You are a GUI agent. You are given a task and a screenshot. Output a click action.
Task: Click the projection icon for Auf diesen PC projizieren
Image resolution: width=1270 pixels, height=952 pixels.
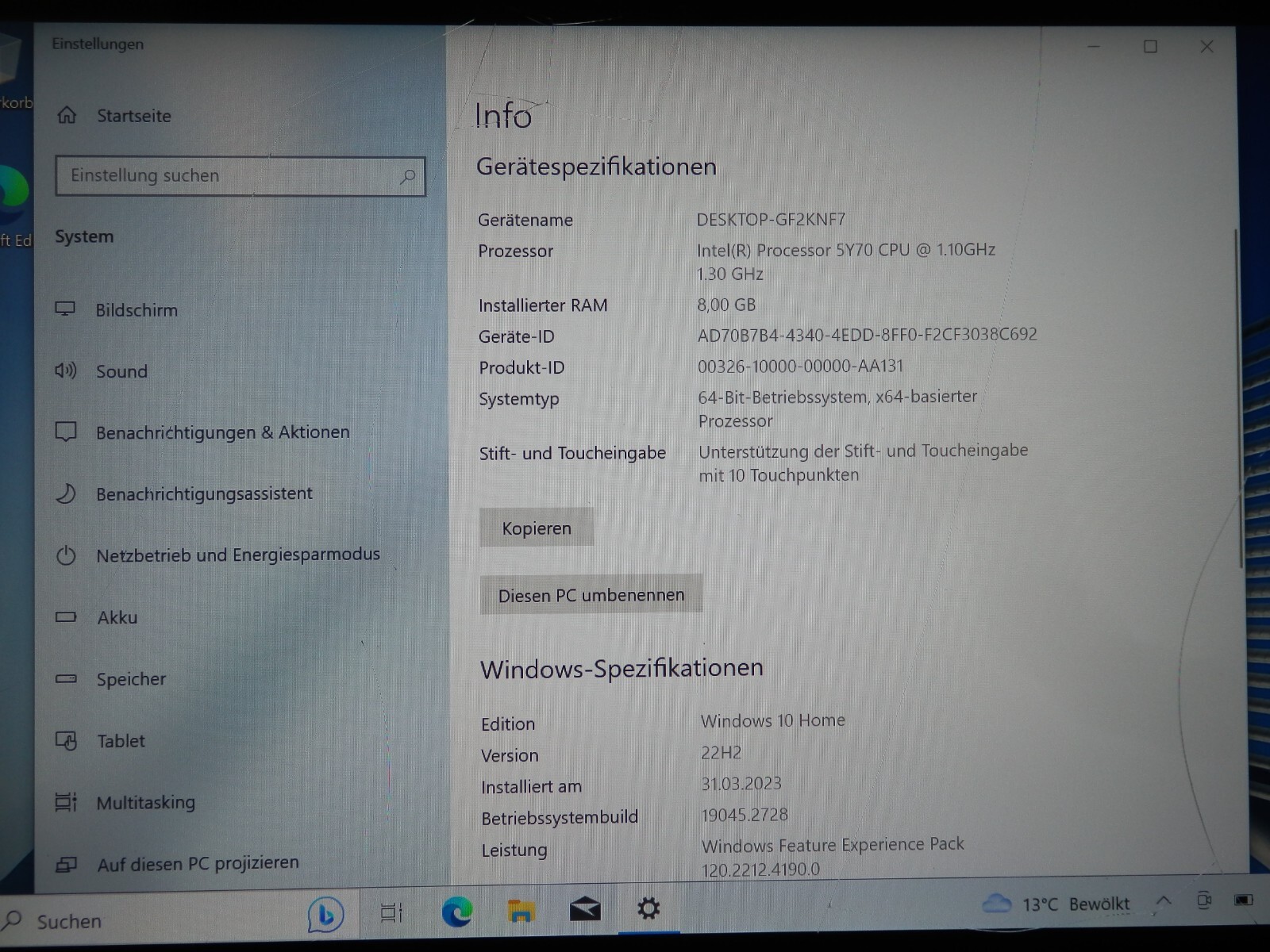tap(66, 864)
